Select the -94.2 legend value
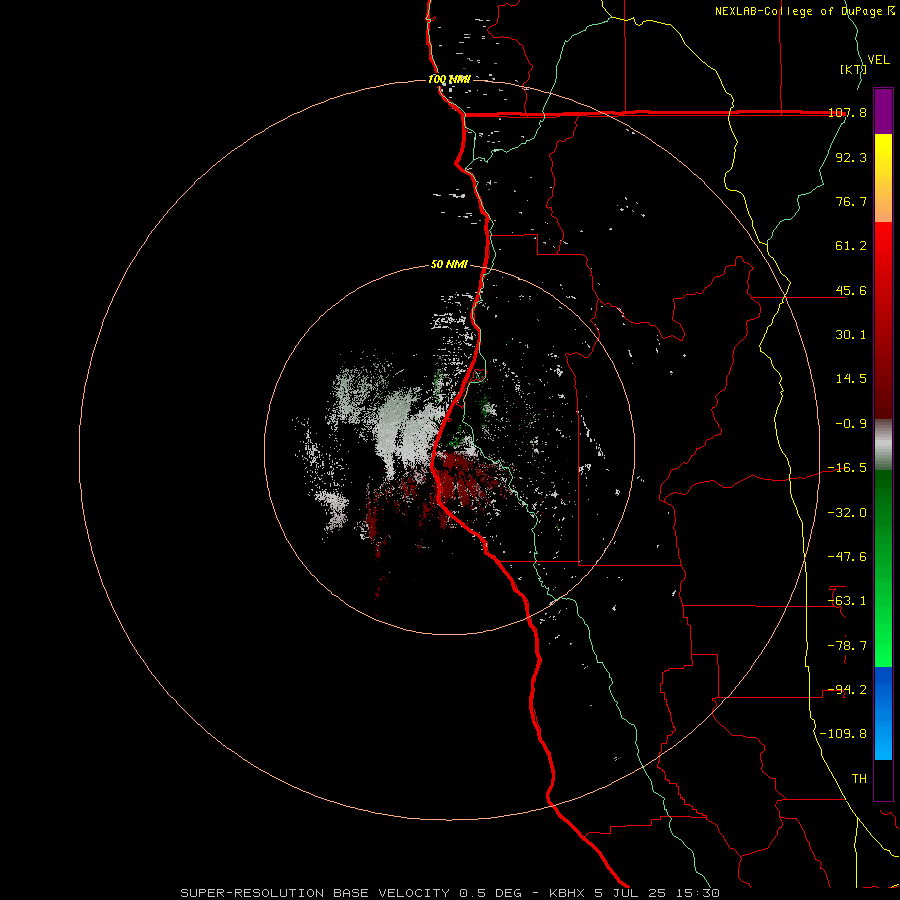The image size is (900, 900). coord(847,690)
